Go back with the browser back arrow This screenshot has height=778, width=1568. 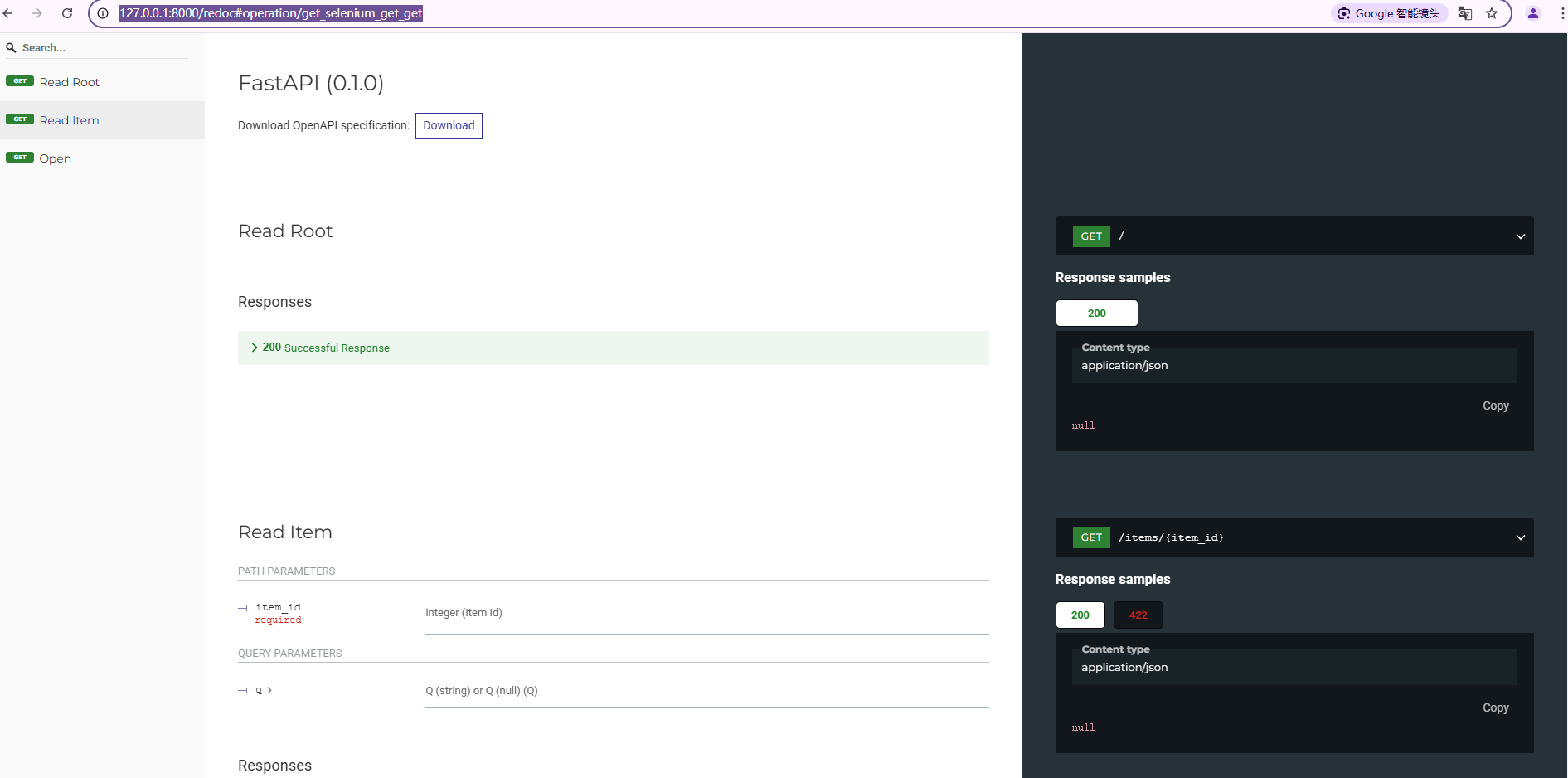pyautogui.click(x=8, y=13)
